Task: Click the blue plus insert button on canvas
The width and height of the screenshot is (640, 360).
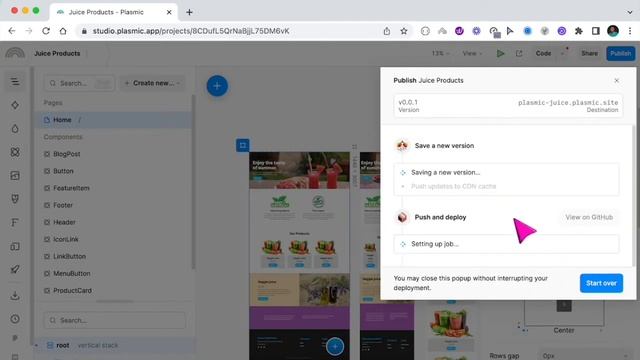Action: [x=217, y=86]
